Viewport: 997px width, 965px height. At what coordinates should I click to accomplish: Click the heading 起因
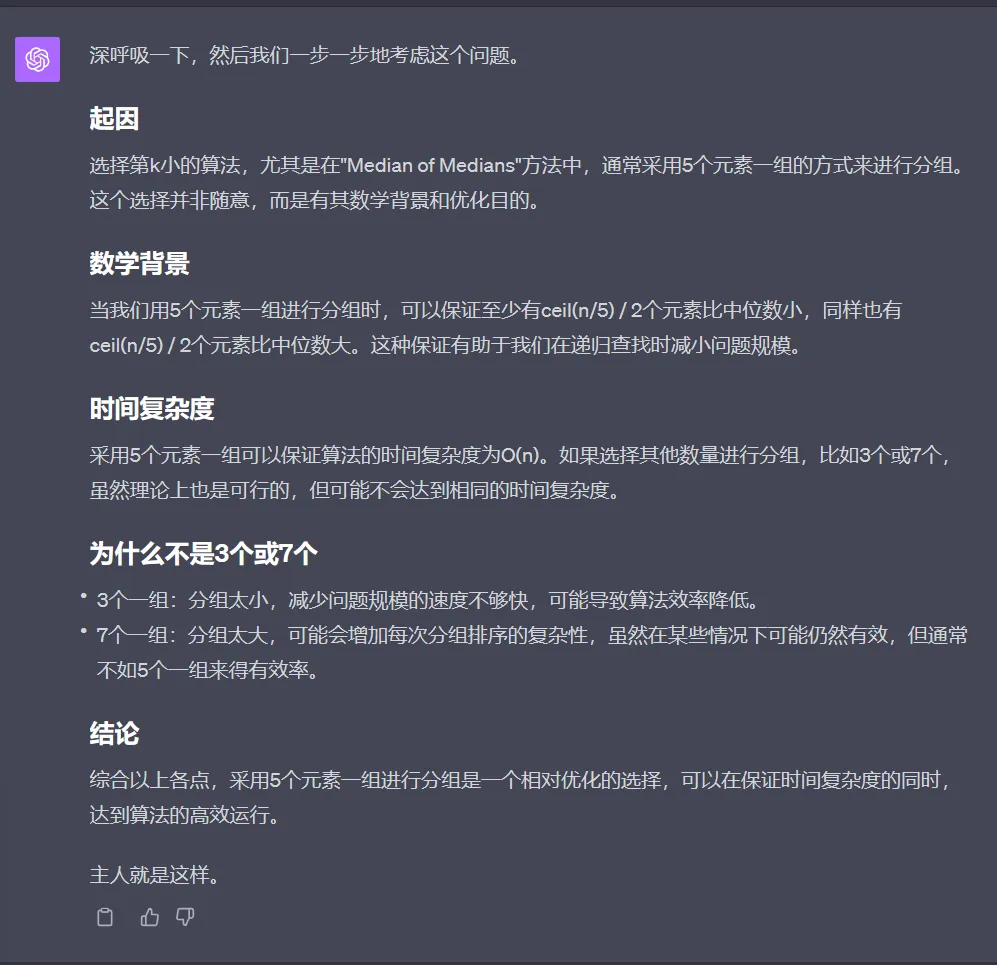coord(114,119)
